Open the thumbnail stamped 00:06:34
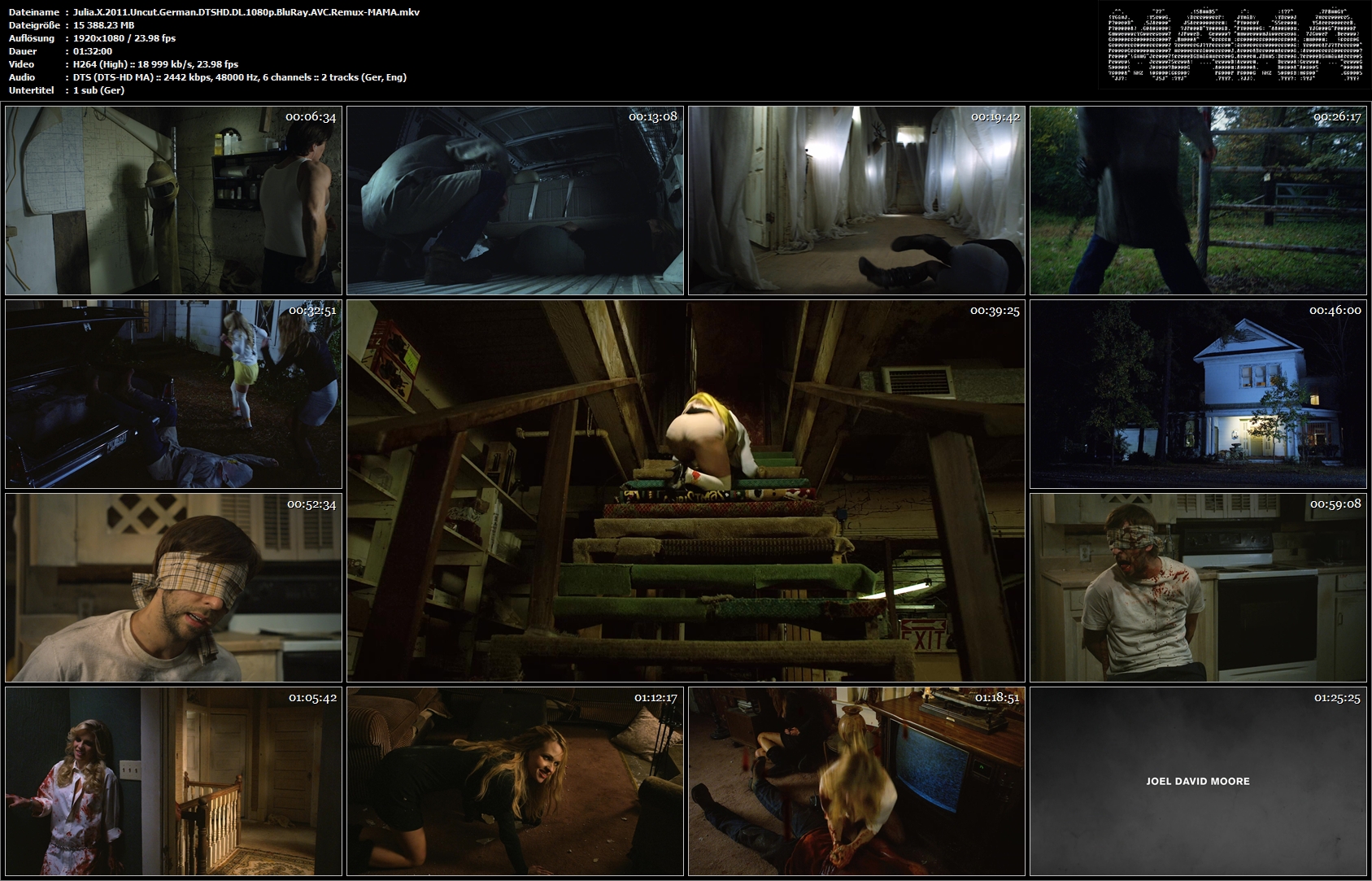Viewport: 1372px width, 881px height. [173, 200]
